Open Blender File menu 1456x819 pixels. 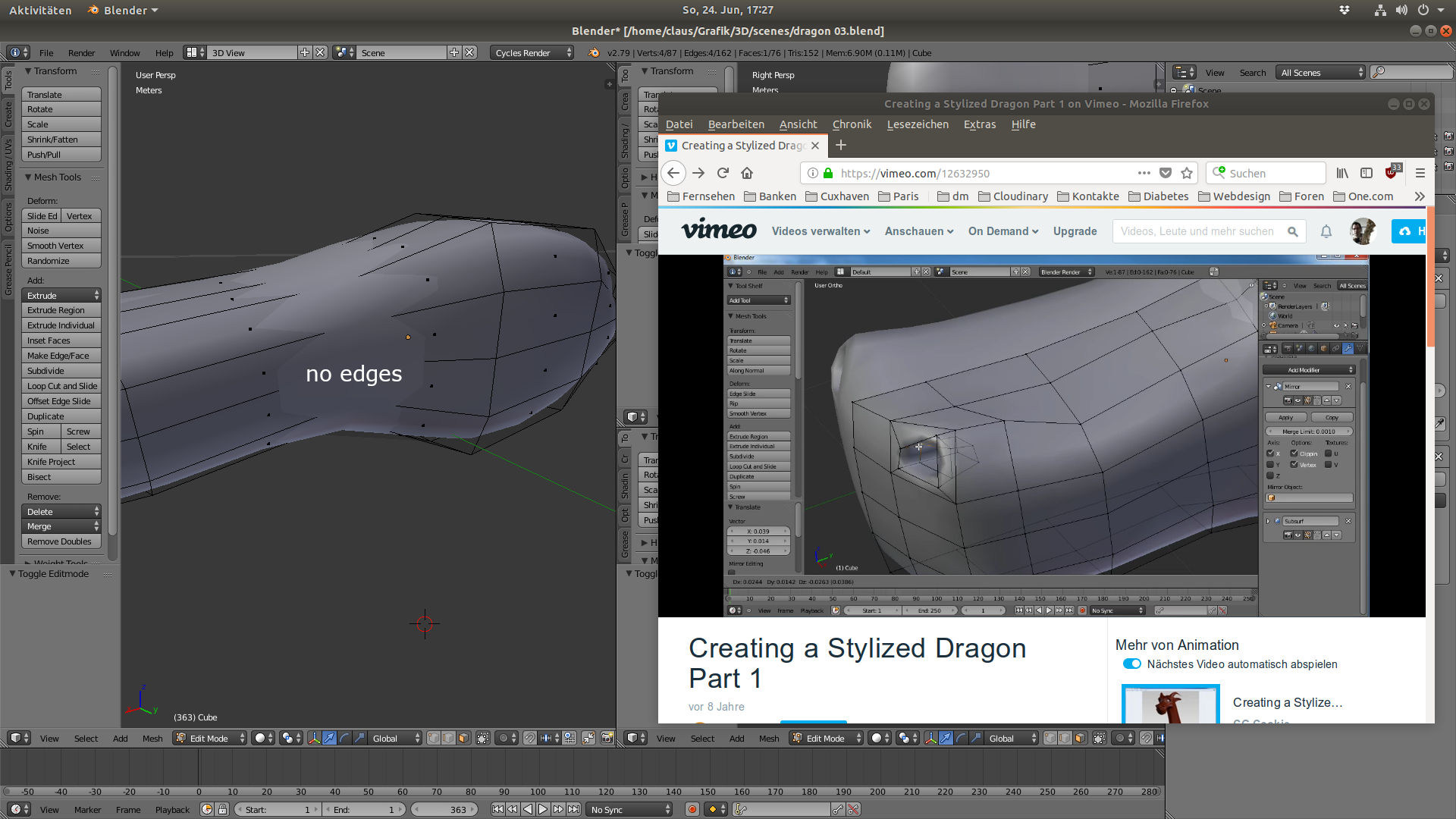click(x=46, y=52)
